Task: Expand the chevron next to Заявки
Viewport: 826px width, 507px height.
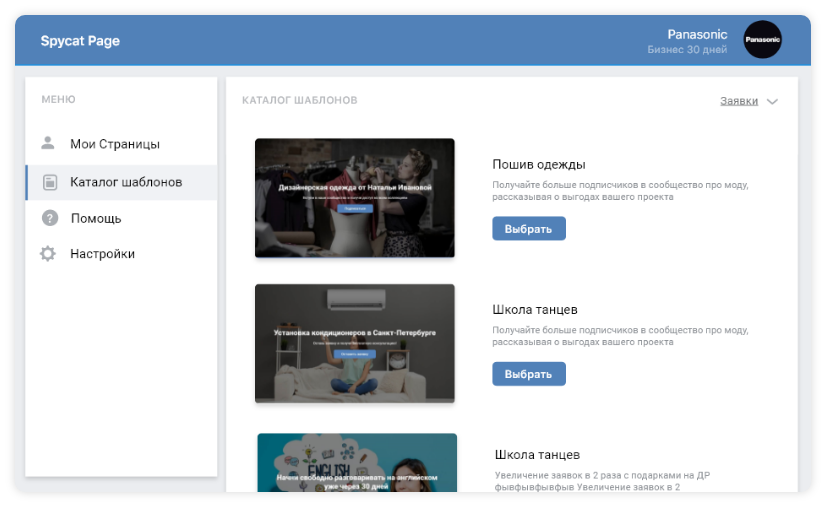Action: coord(772,102)
